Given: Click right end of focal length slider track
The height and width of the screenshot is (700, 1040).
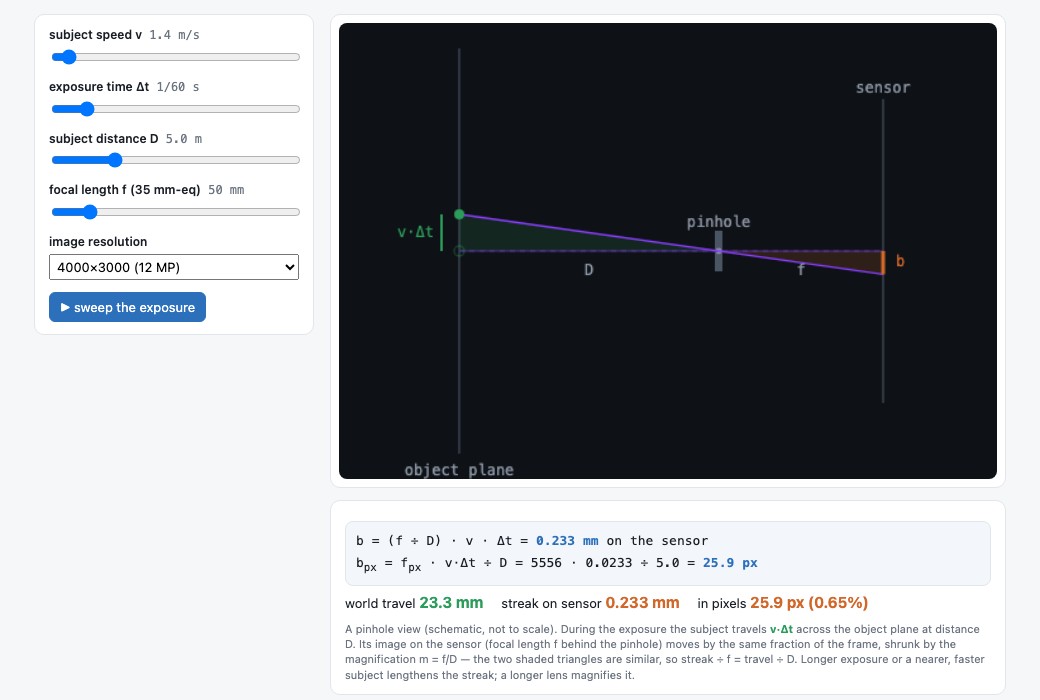Looking at the screenshot, I should pos(296,212).
